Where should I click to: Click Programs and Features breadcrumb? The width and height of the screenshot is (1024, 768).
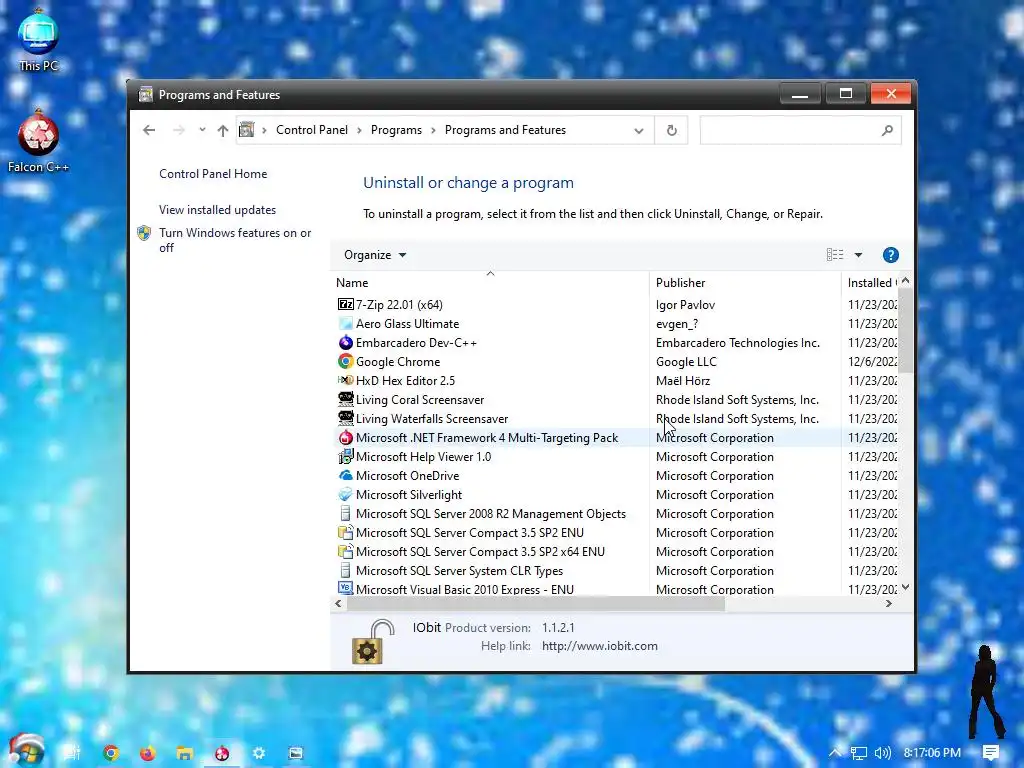[x=505, y=130]
